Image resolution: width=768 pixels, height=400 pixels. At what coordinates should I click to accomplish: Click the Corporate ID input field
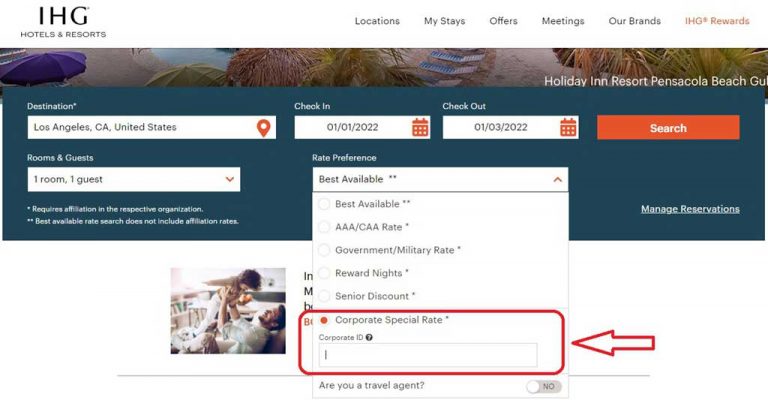[428, 355]
